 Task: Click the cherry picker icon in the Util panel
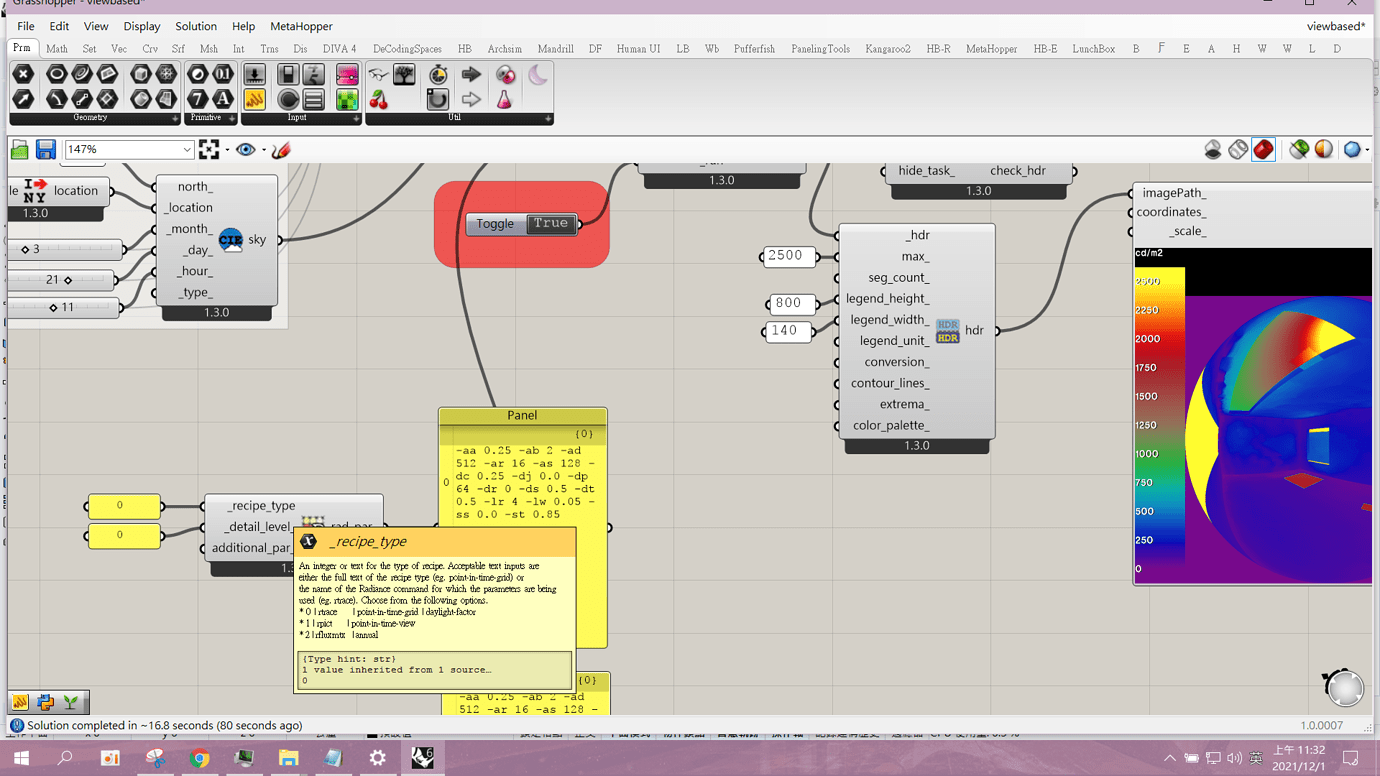click(378, 99)
